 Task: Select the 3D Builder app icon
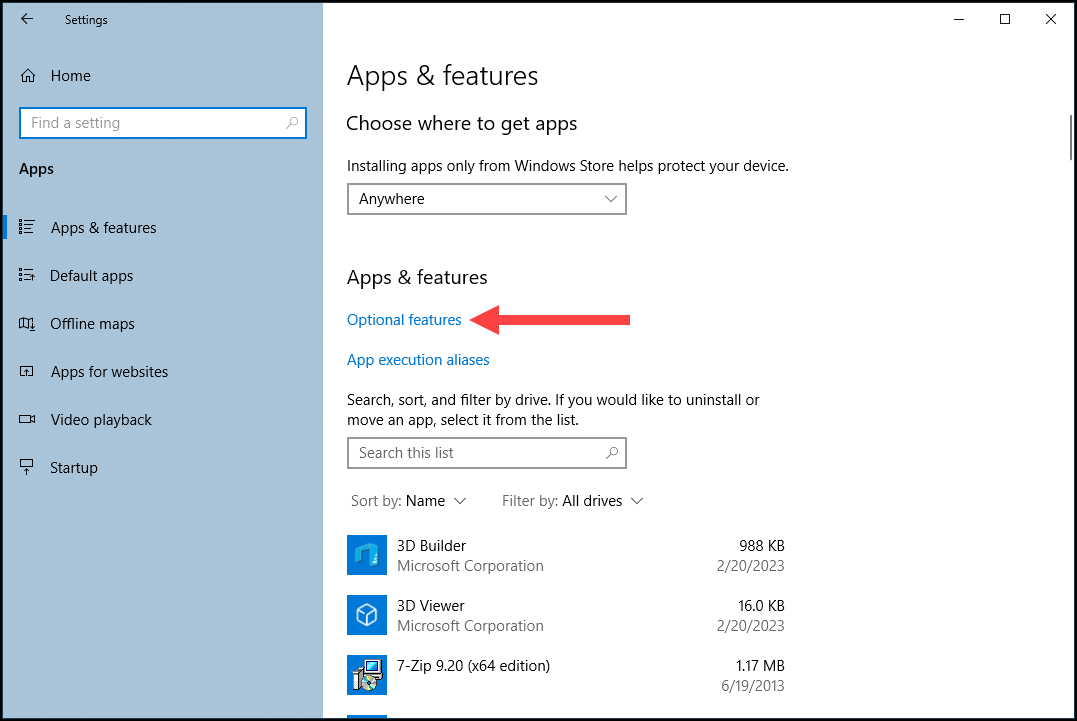coord(367,555)
